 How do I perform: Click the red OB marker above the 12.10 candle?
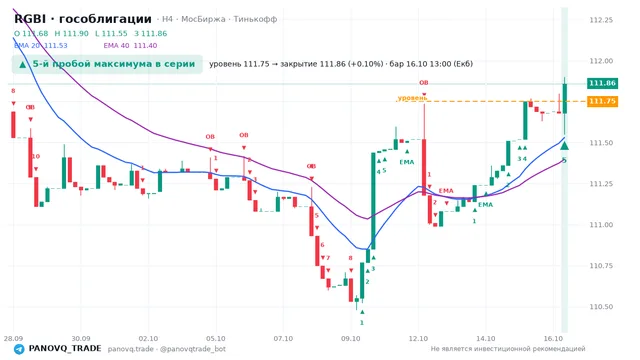(424, 83)
